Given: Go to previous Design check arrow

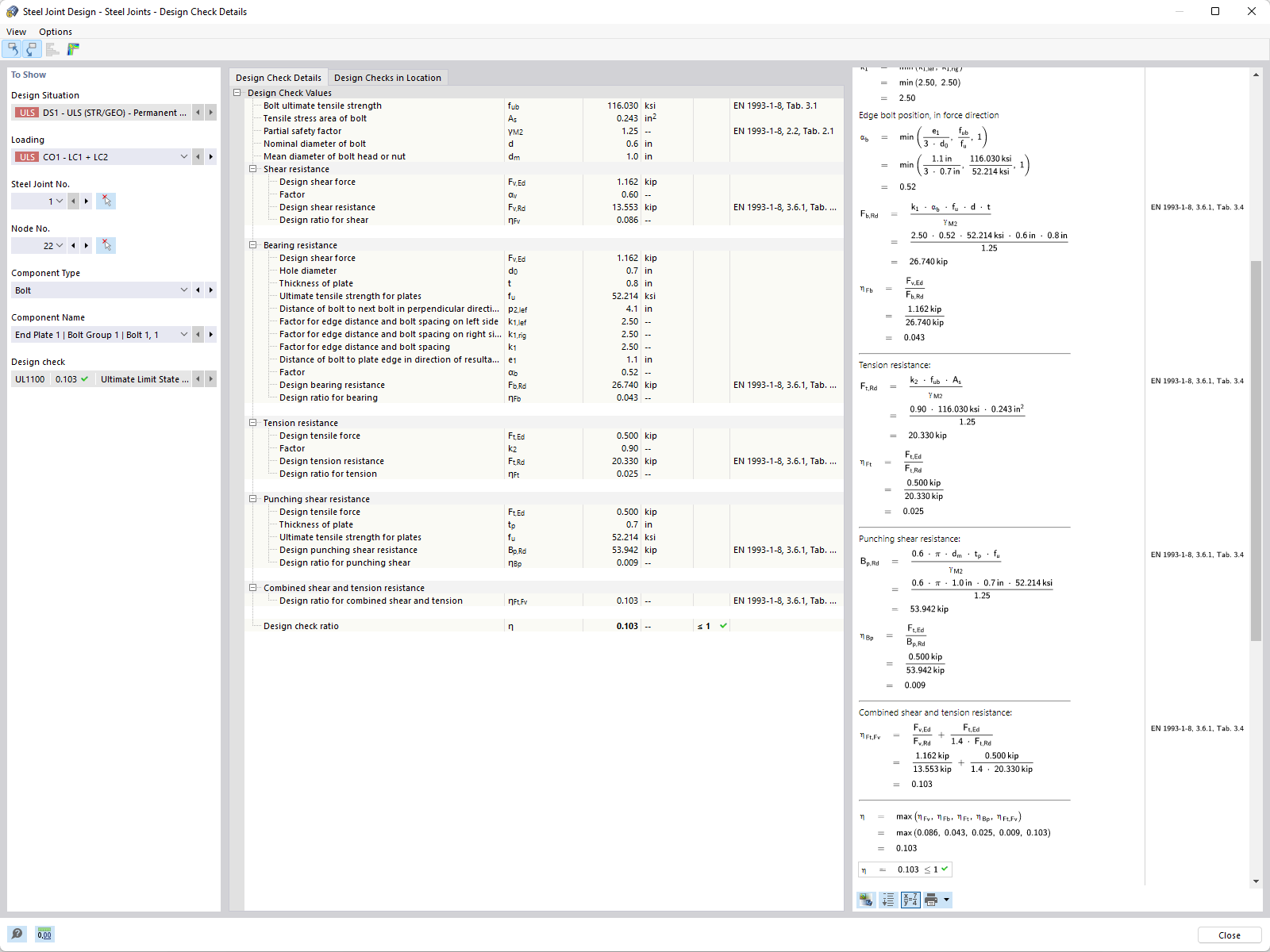Looking at the screenshot, I should coord(198,379).
